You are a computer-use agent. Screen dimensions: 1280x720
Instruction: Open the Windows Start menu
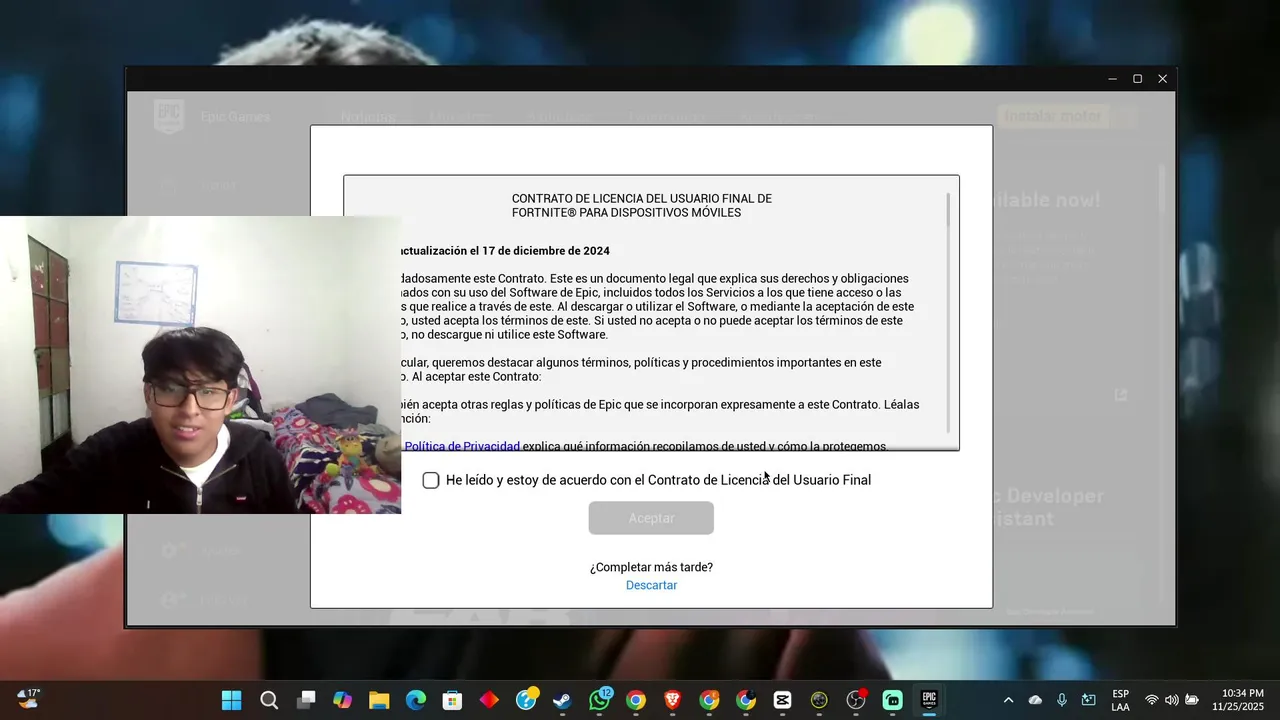[231, 700]
